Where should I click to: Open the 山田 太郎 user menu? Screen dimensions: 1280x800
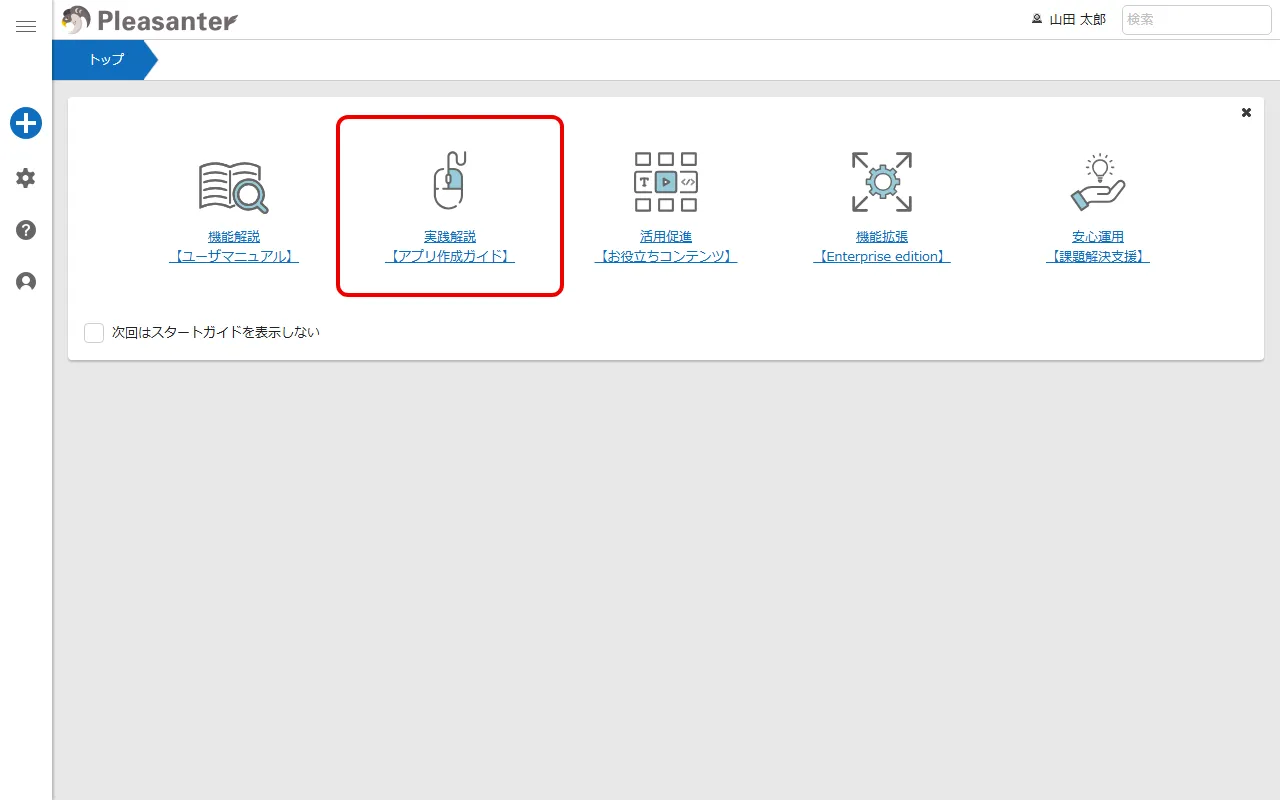[1069, 19]
